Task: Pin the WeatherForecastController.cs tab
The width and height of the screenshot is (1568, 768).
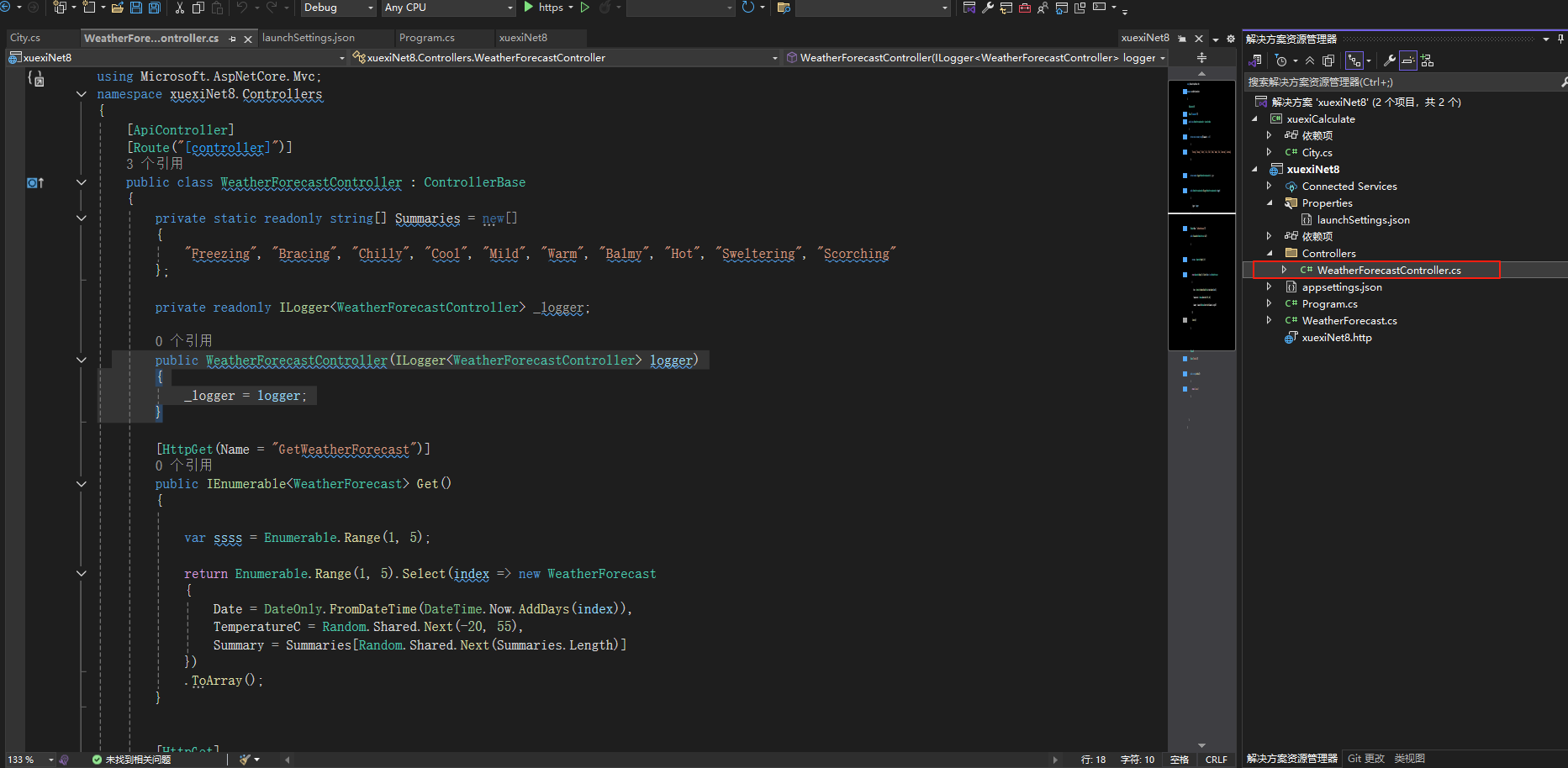Action: [x=232, y=39]
